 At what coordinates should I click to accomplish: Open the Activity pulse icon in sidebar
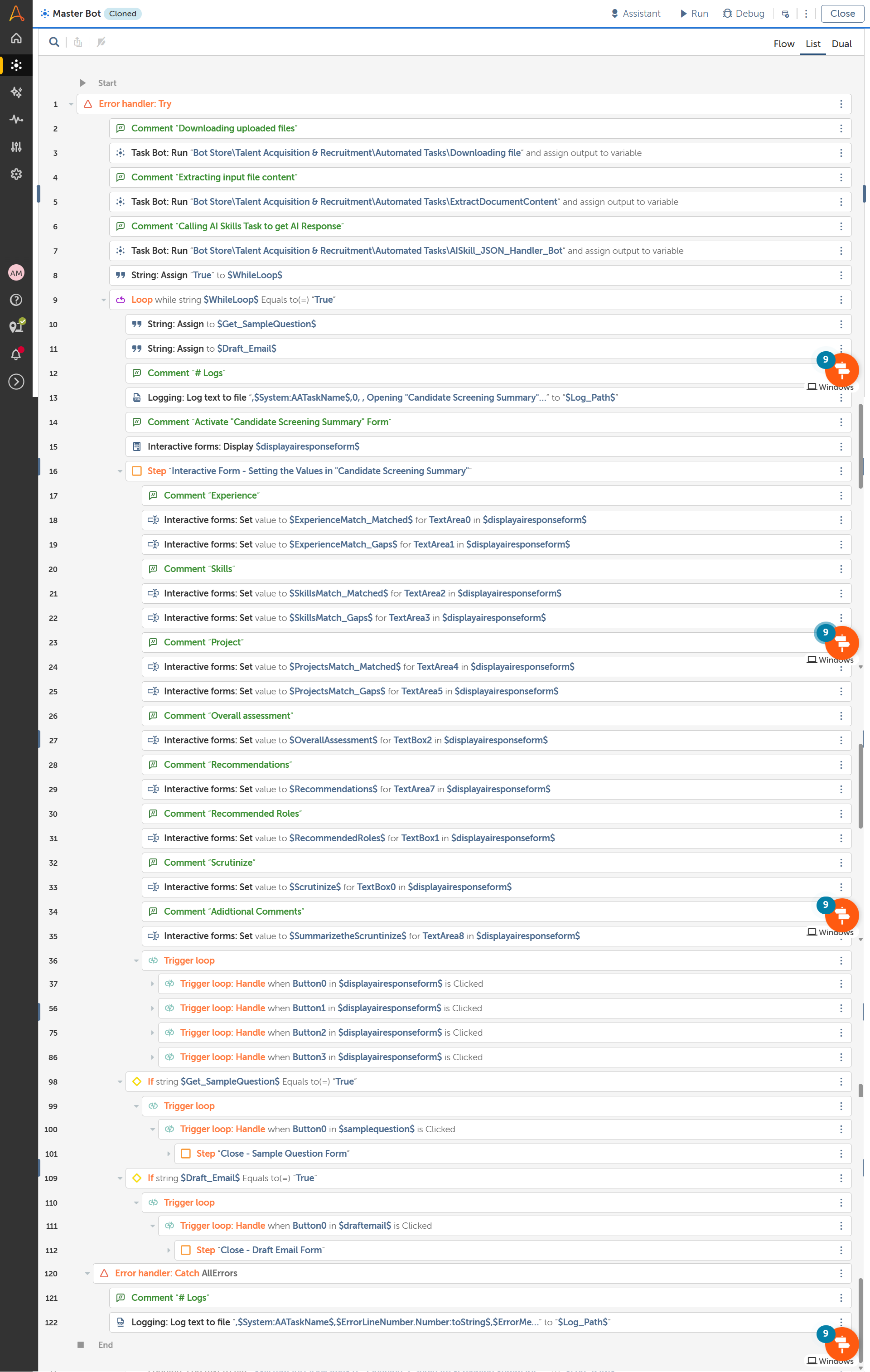click(x=16, y=119)
